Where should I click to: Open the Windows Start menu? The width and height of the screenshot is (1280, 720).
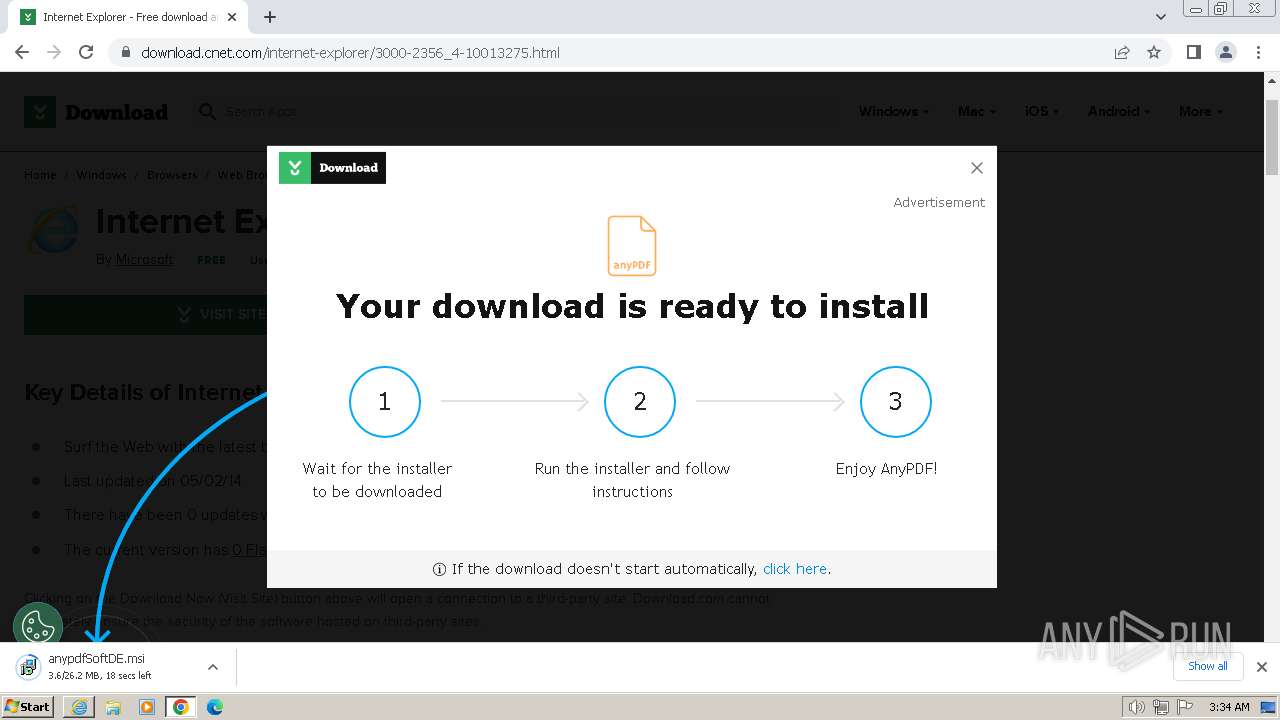27,706
